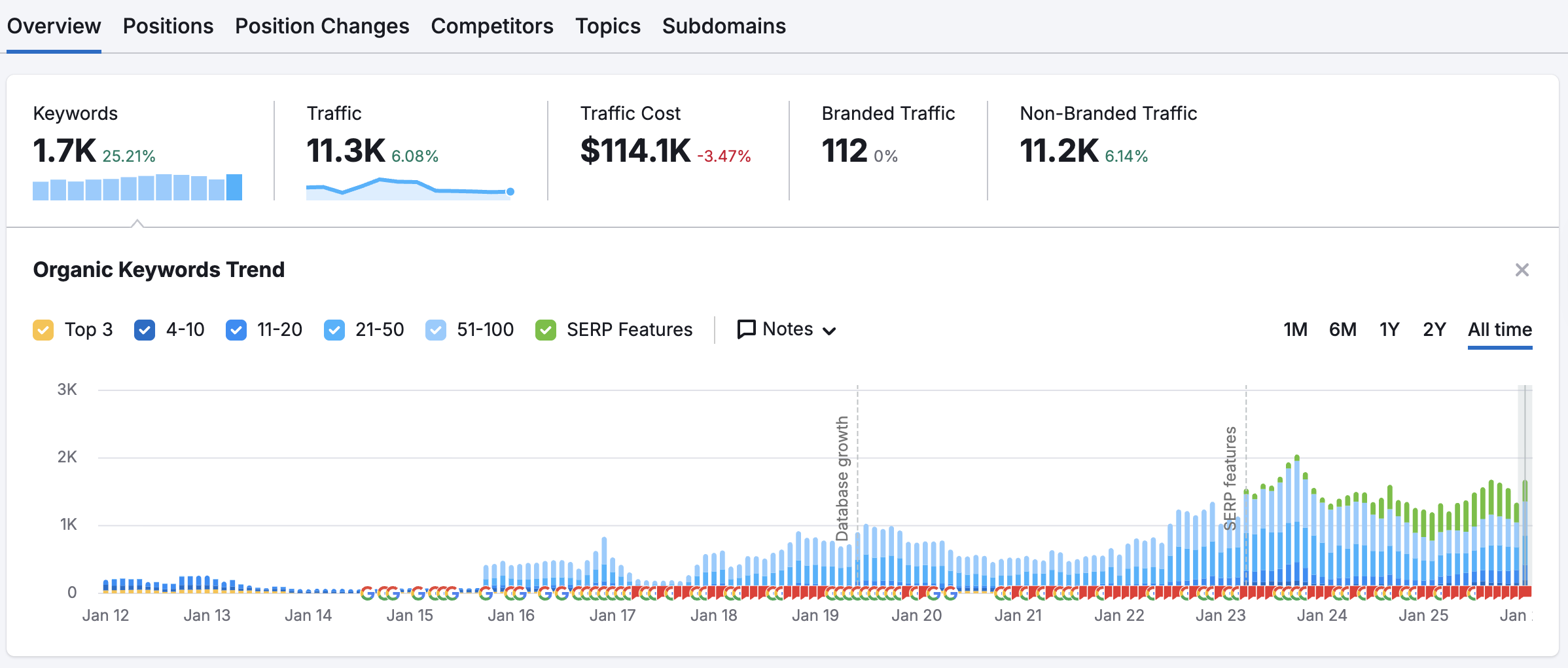Open the Subdomains tab

pyautogui.click(x=724, y=26)
